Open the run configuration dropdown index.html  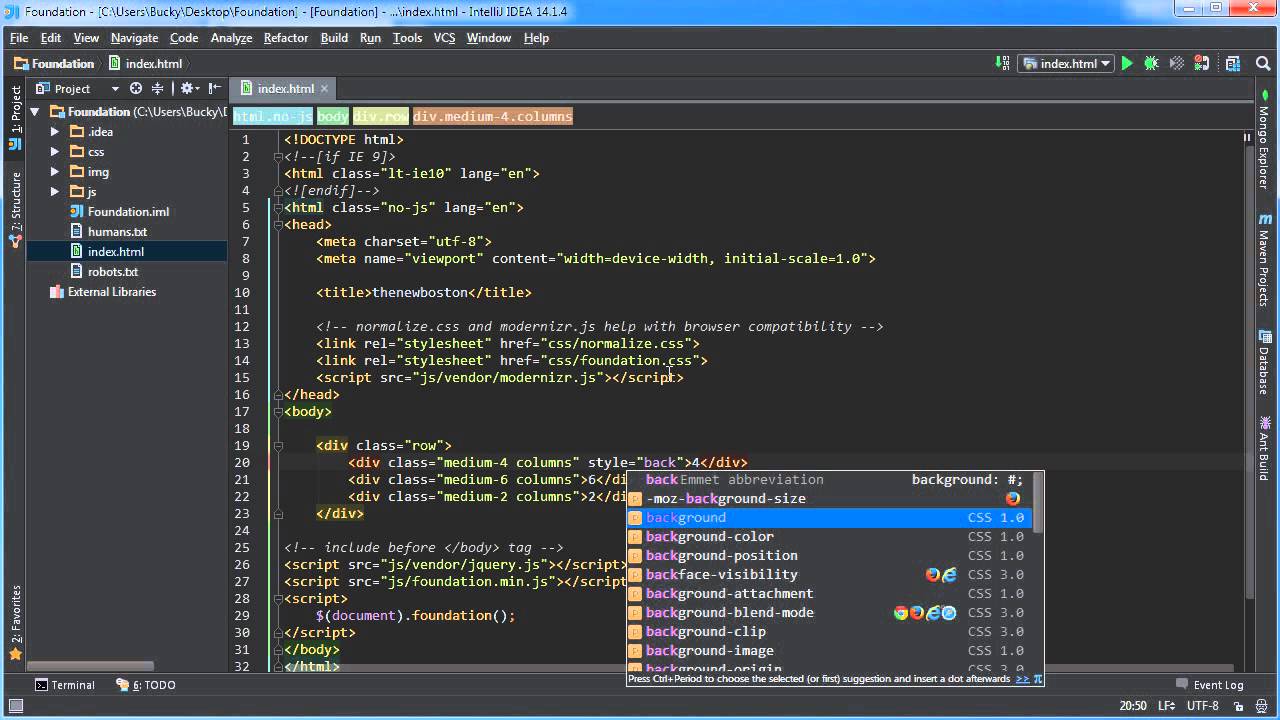[1066, 63]
